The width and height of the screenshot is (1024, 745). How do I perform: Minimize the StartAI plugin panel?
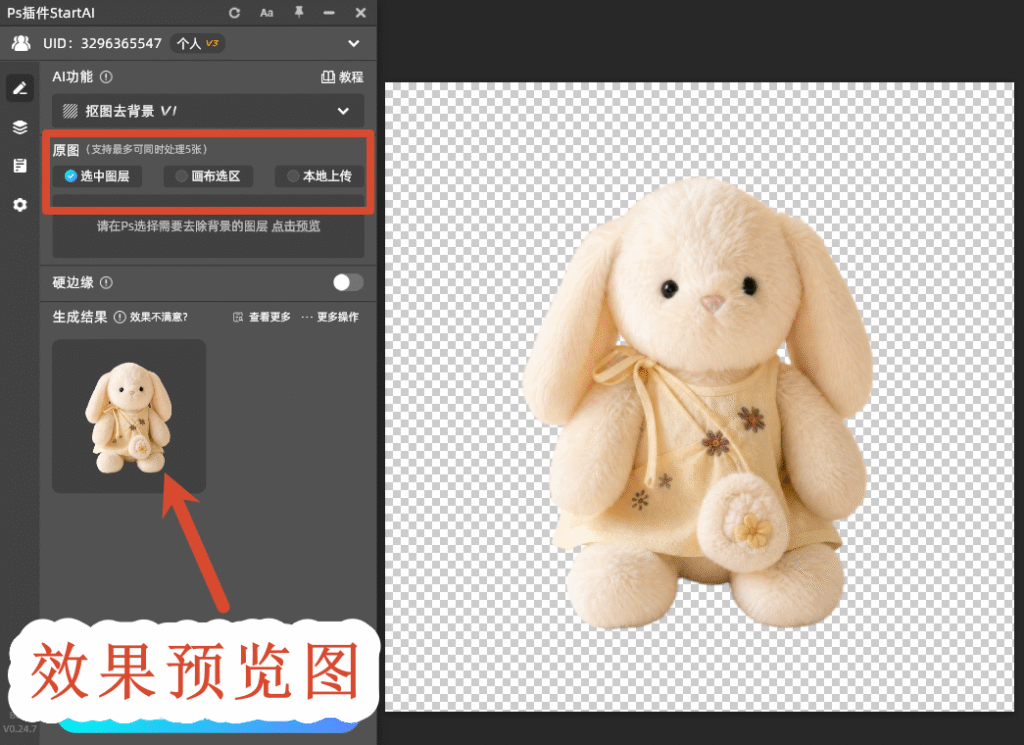click(x=329, y=12)
